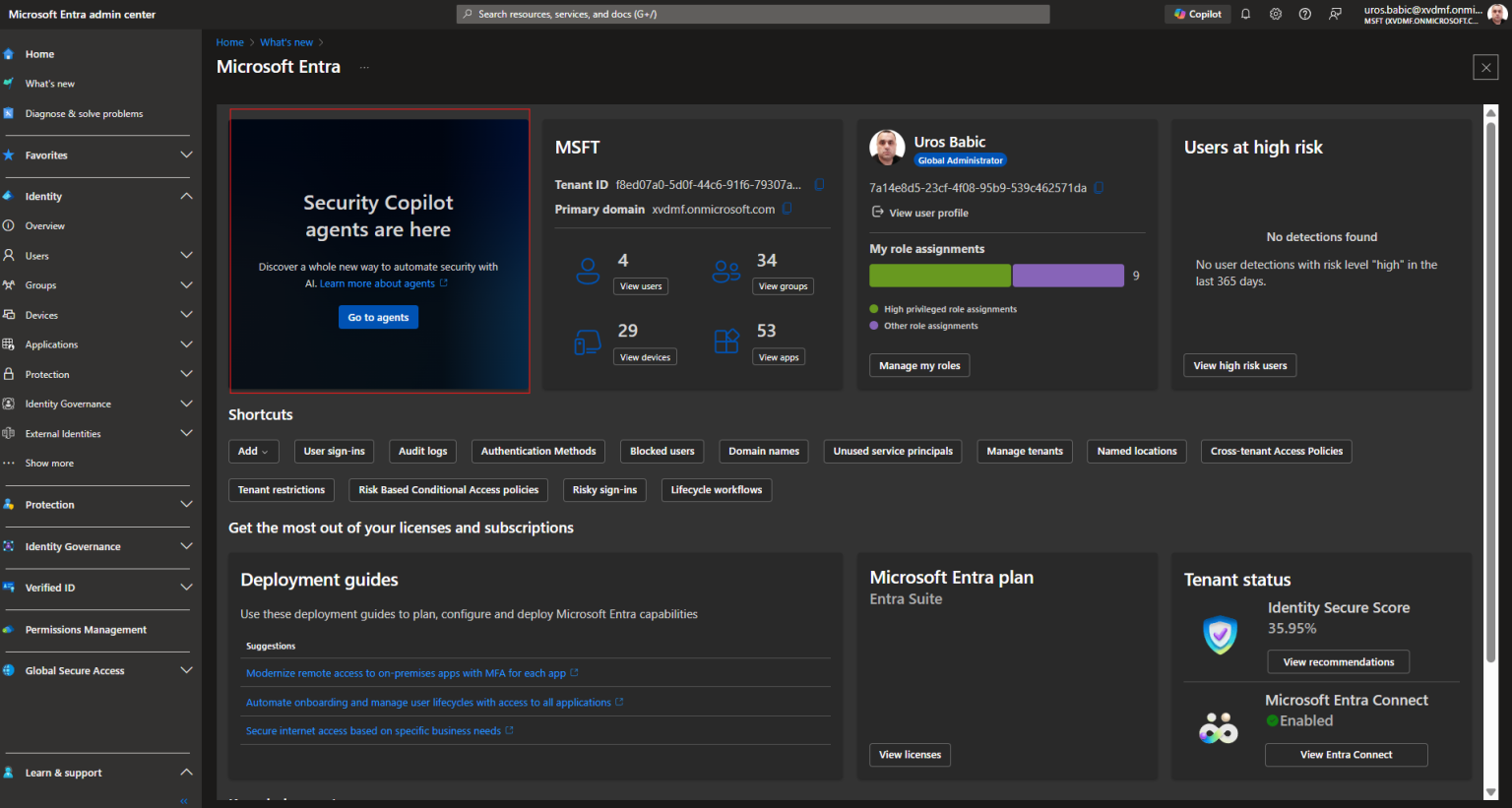Select Diagnose & solve problems in the sidebar

83,113
